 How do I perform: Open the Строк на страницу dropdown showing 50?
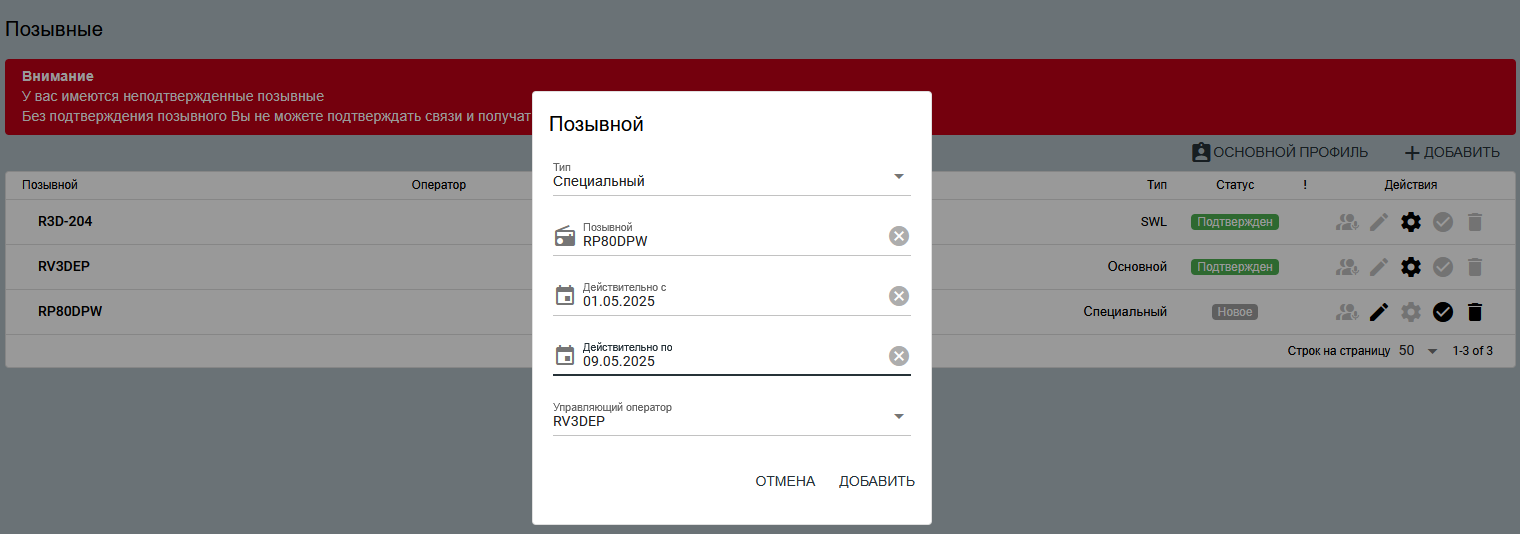tap(1418, 351)
